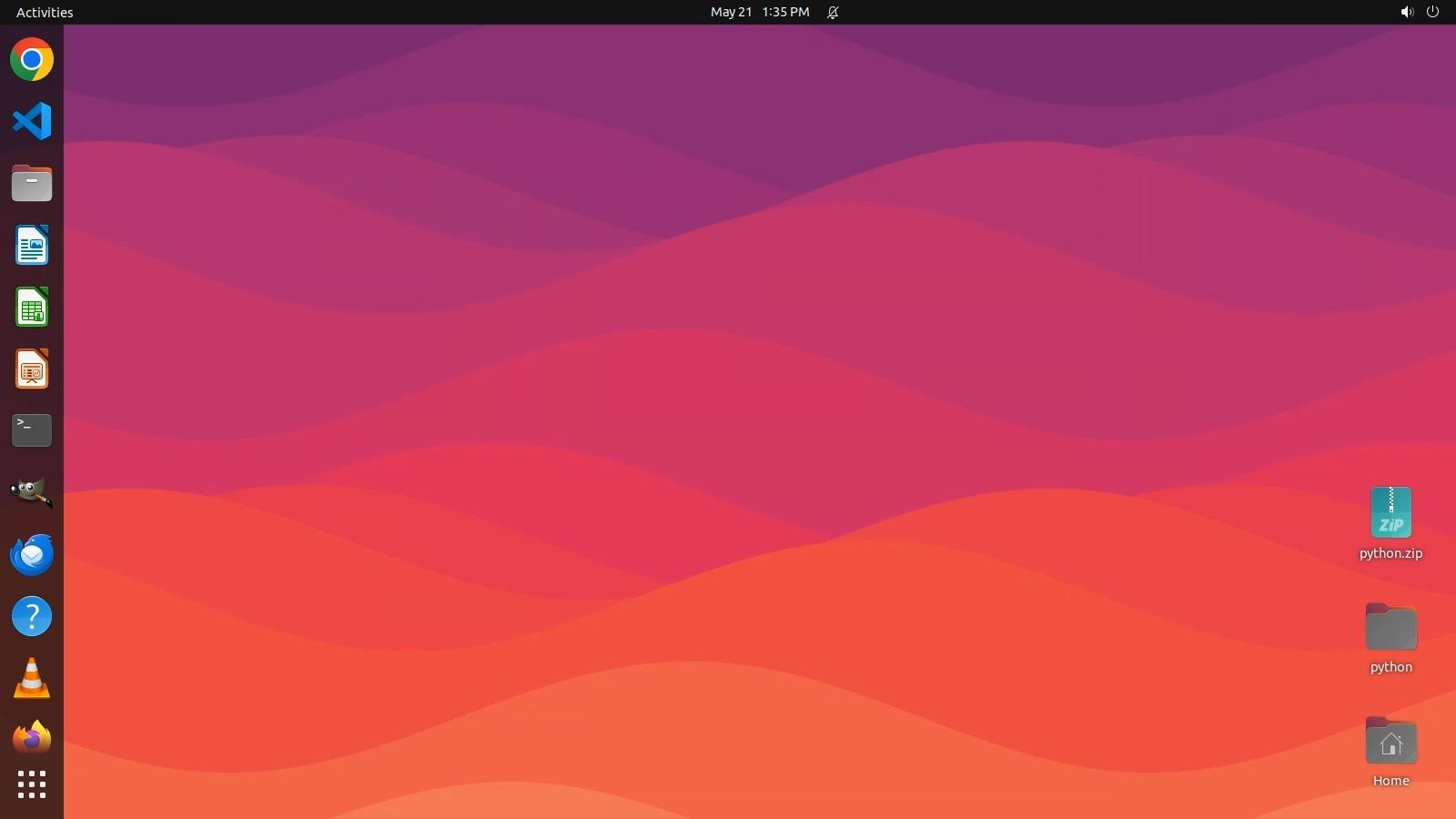Open the clock and calendar menu

(759, 12)
